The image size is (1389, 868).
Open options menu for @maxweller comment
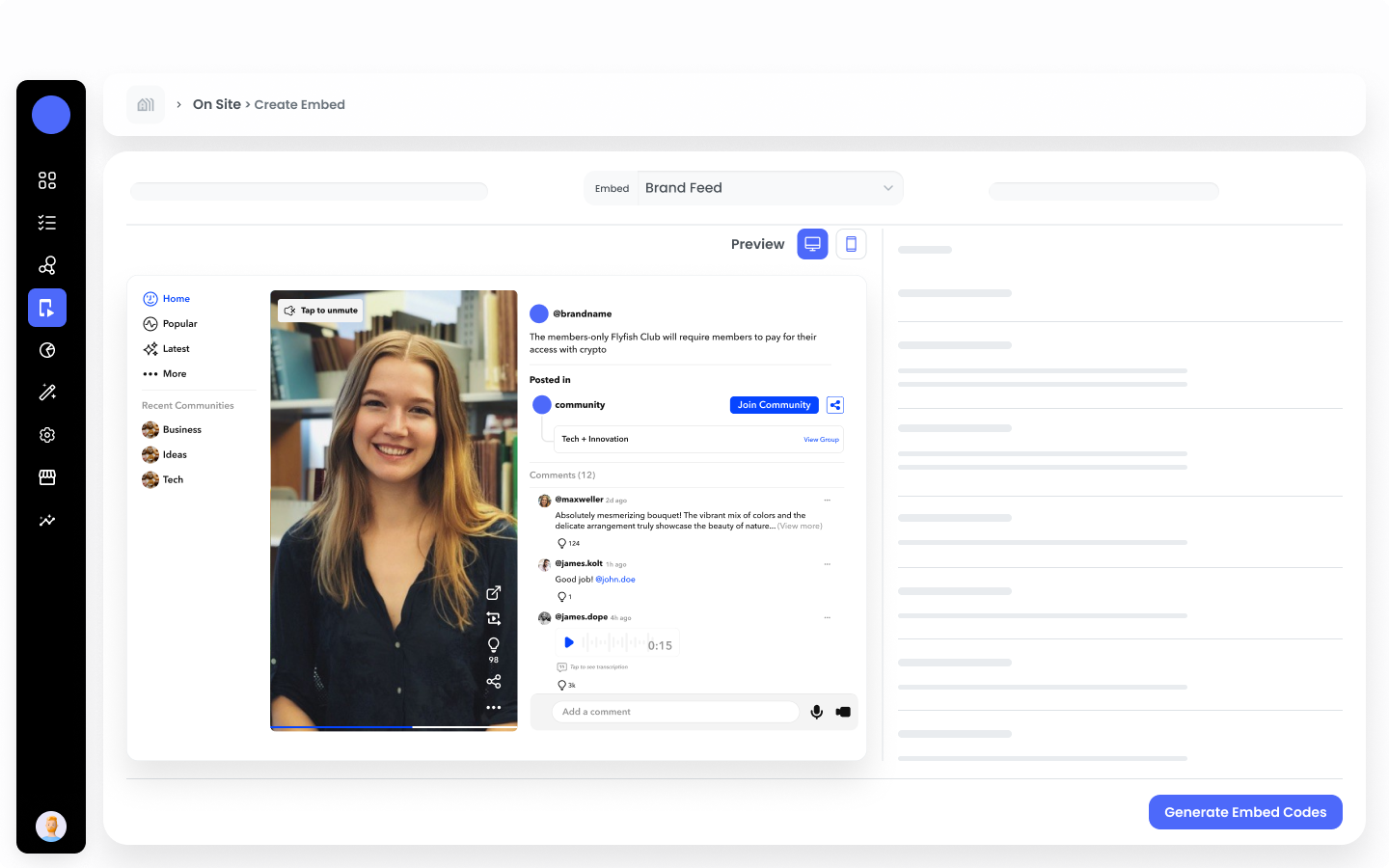tap(827, 501)
